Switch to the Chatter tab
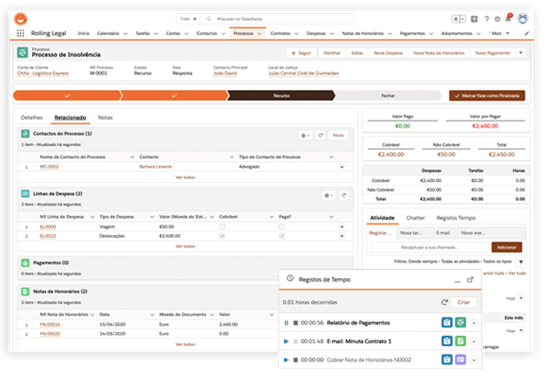 [x=416, y=218]
